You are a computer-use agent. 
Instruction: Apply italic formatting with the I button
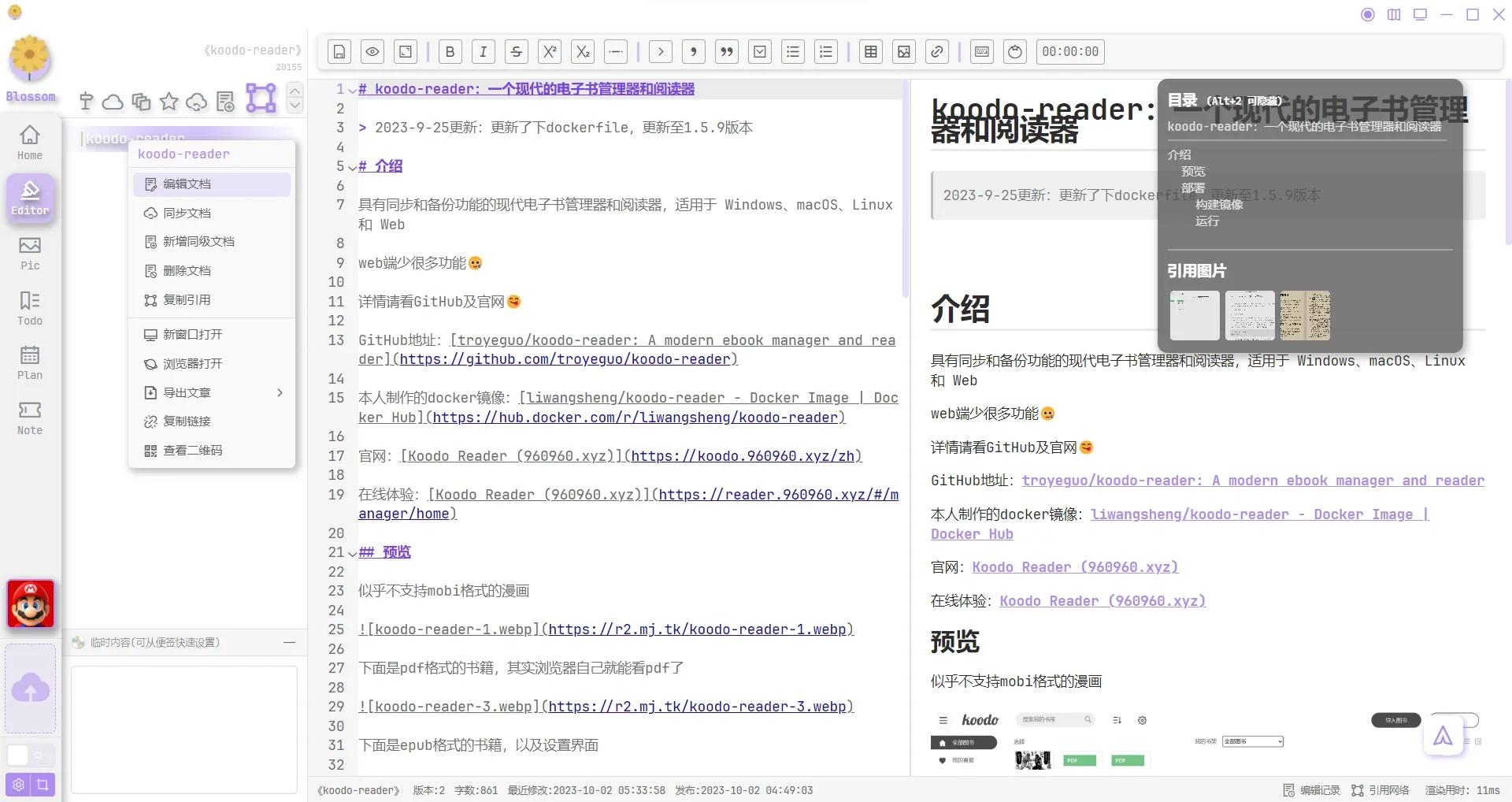point(484,52)
